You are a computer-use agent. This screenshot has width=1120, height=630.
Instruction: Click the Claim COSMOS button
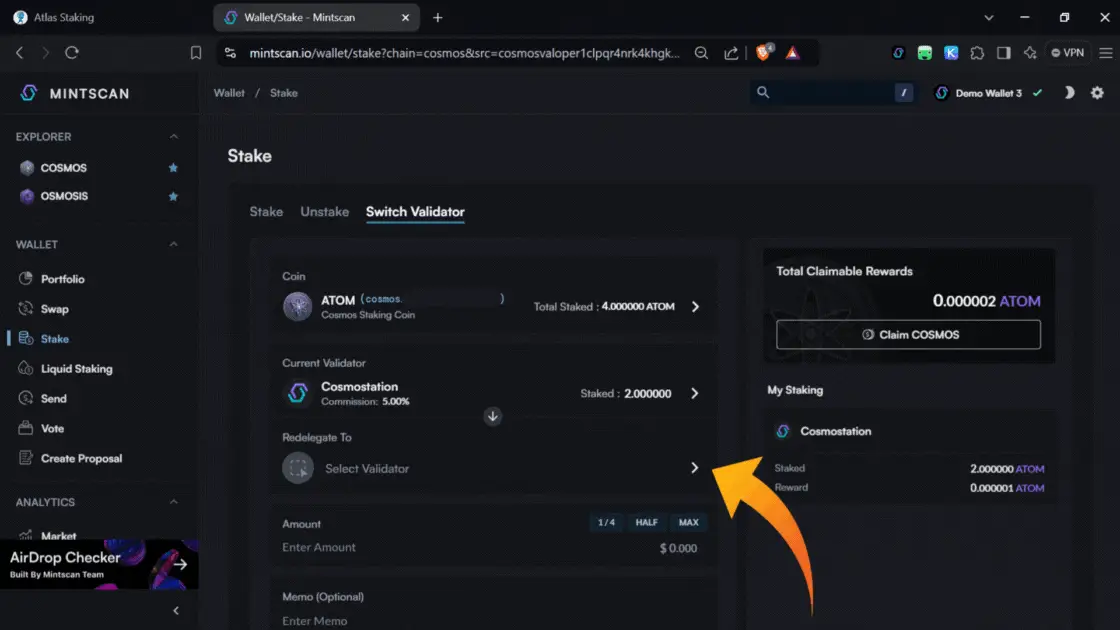pos(908,335)
